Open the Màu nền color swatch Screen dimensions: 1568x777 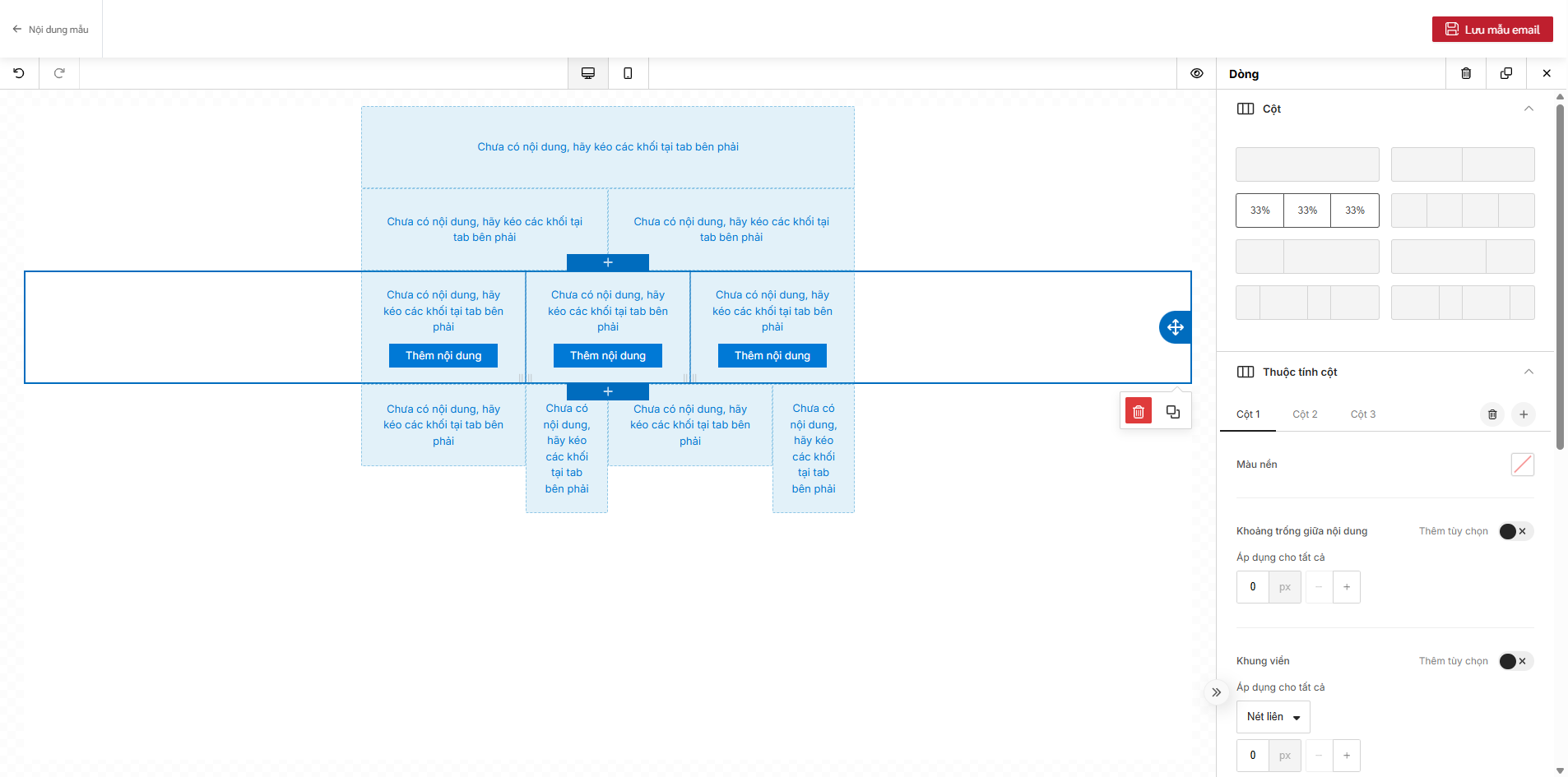tap(1522, 465)
